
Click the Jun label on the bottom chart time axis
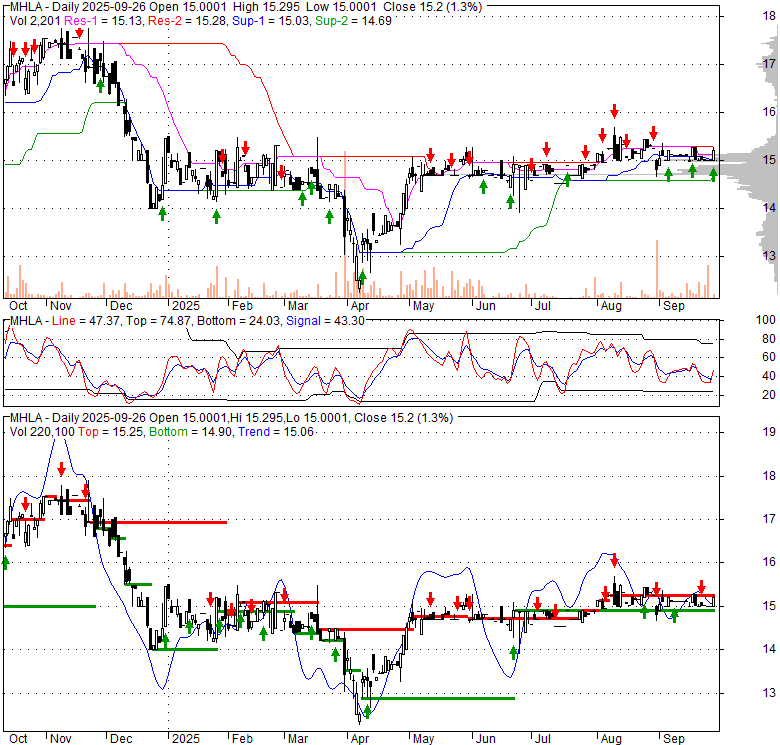[x=486, y=739]
